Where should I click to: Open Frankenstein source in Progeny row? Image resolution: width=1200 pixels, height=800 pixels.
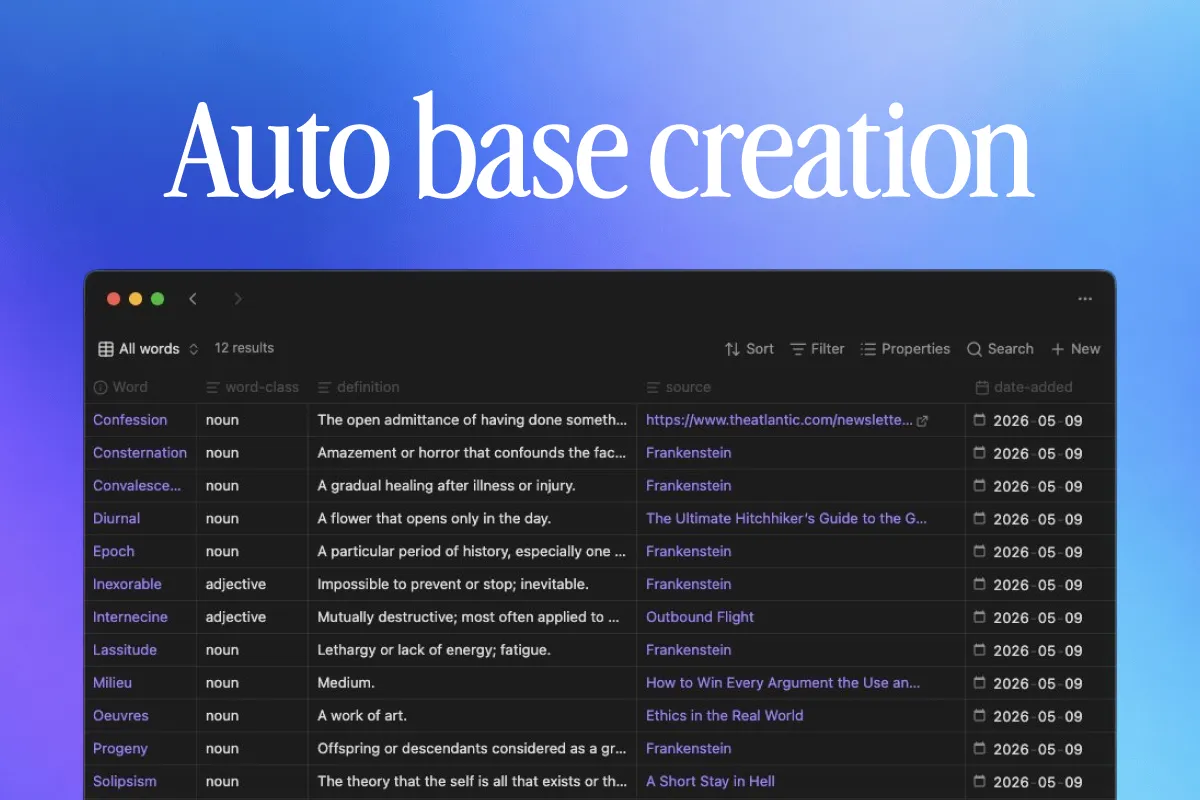pyautogui.click(x=688, y=748)
